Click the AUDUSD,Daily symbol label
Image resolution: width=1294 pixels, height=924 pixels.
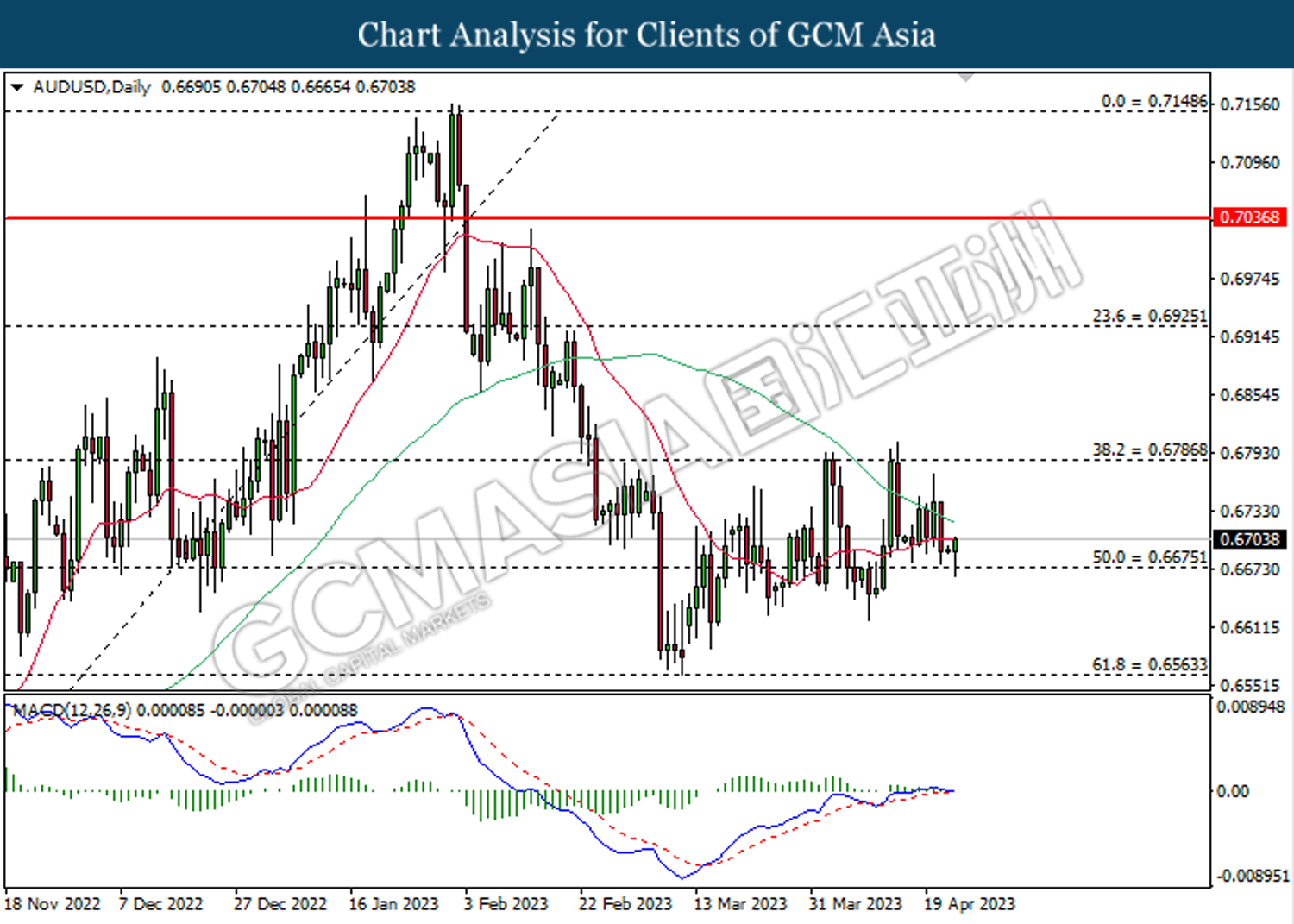point(91,87)
